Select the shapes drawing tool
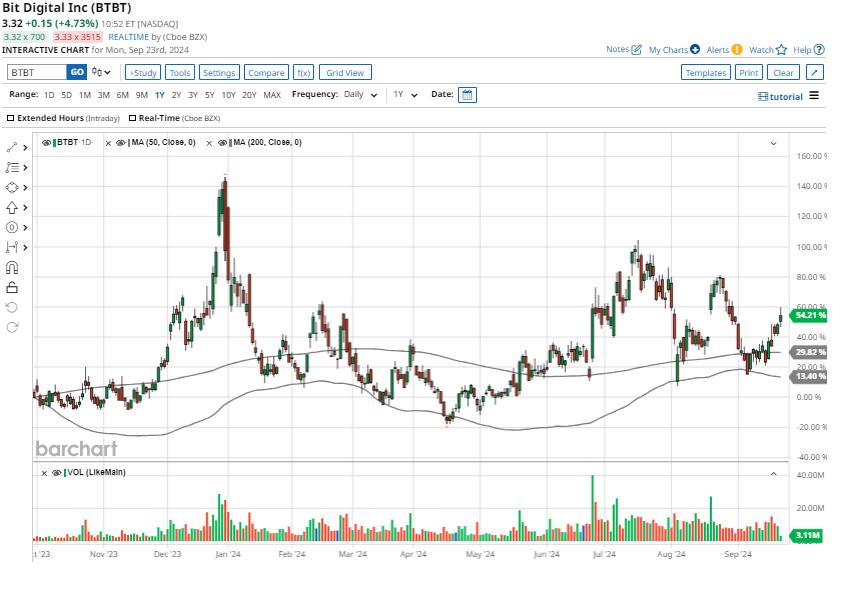 click(11, 187)
